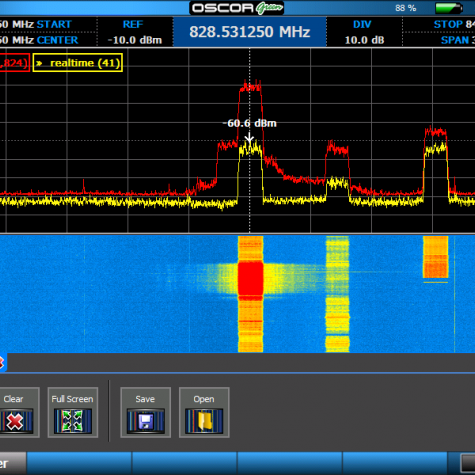
Task: Click the 88 % battery reading
Action: coord(406,8)
